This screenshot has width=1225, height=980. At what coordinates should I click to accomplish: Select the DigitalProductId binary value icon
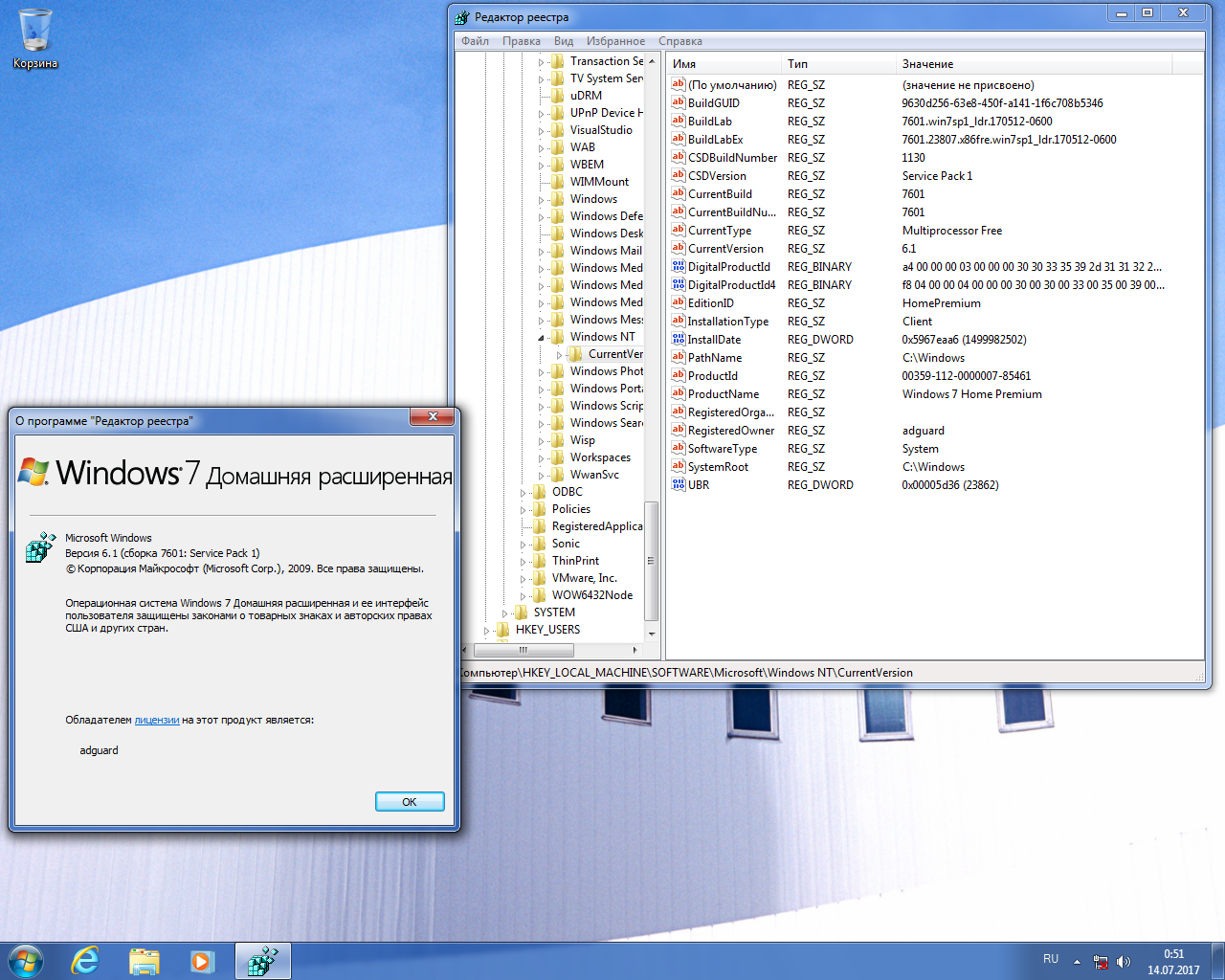pos(679,266)
